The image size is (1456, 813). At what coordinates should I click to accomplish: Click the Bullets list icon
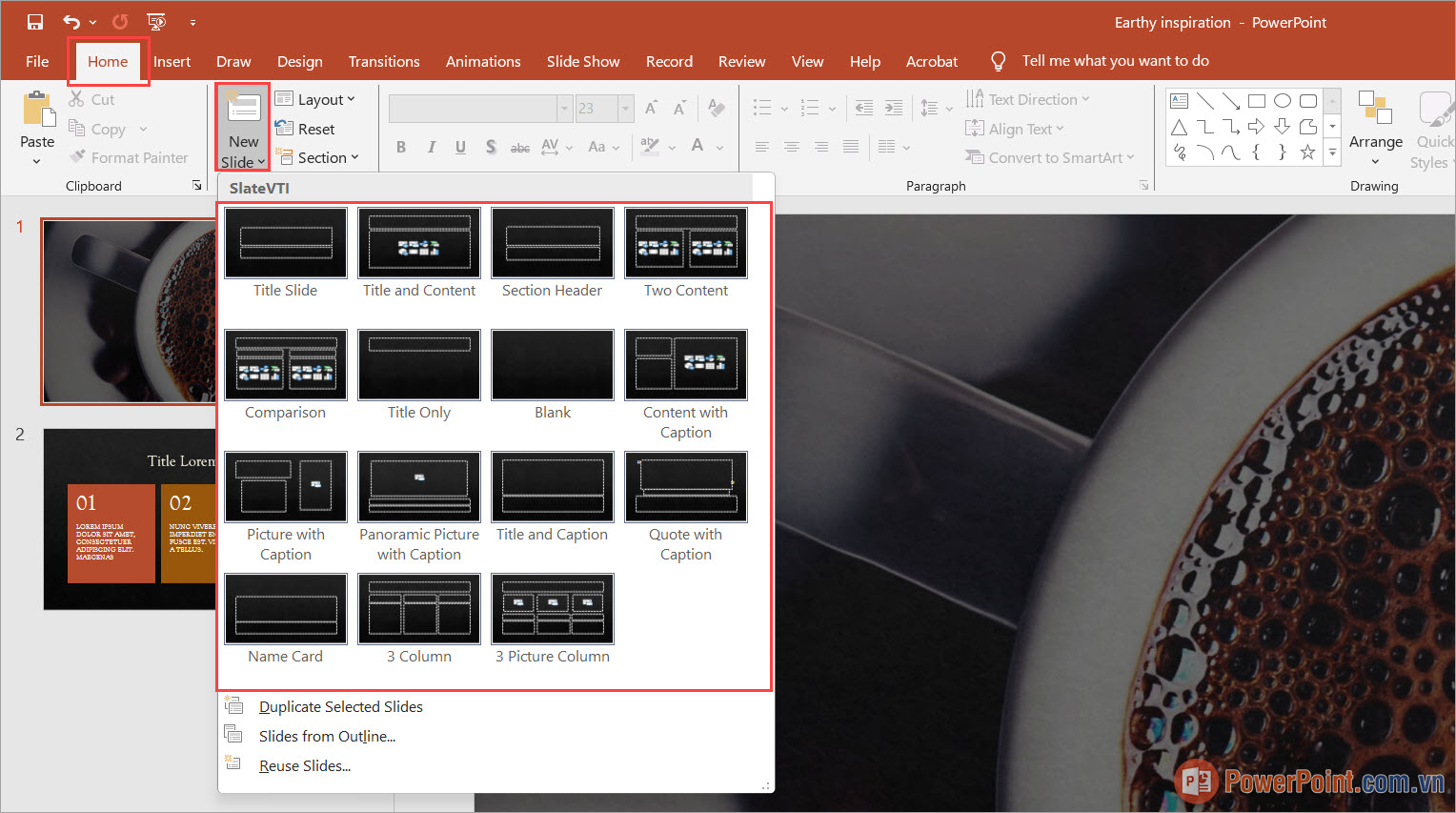pos(762,108)
